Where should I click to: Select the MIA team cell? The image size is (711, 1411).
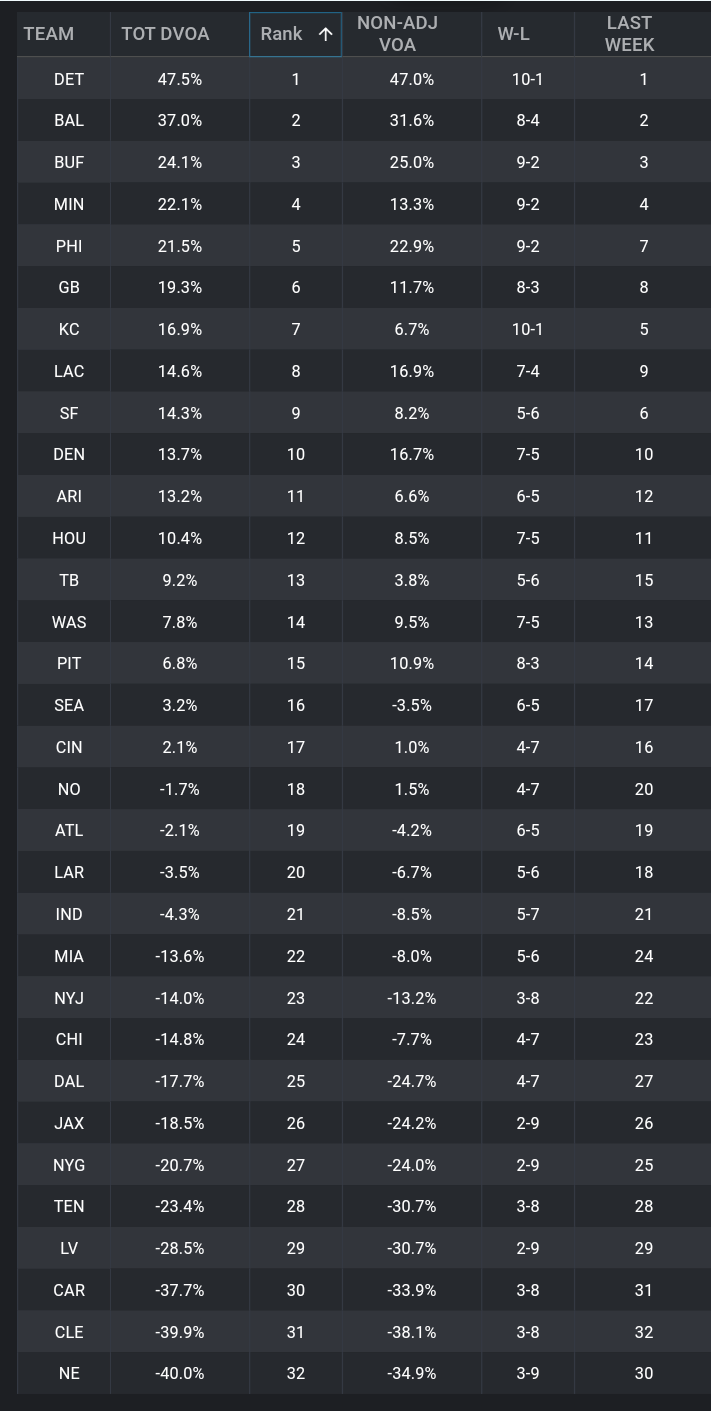click(69, 956)
